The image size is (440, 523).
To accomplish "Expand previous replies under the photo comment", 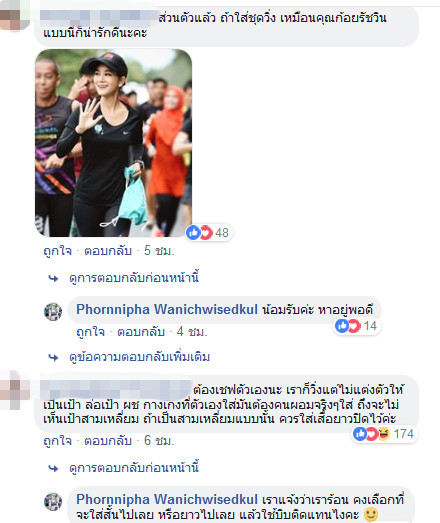I will [134, 278].
